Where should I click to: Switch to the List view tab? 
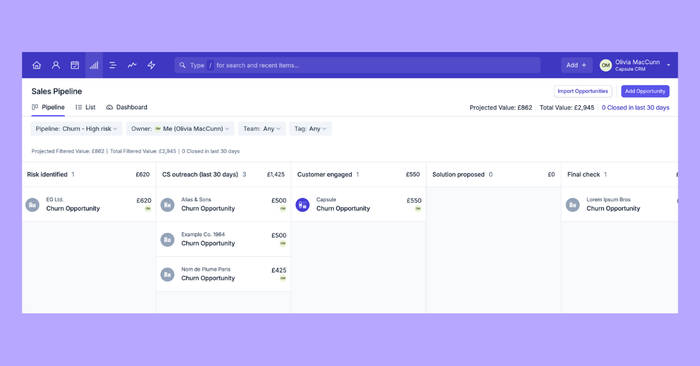click(x=85, y=107)
